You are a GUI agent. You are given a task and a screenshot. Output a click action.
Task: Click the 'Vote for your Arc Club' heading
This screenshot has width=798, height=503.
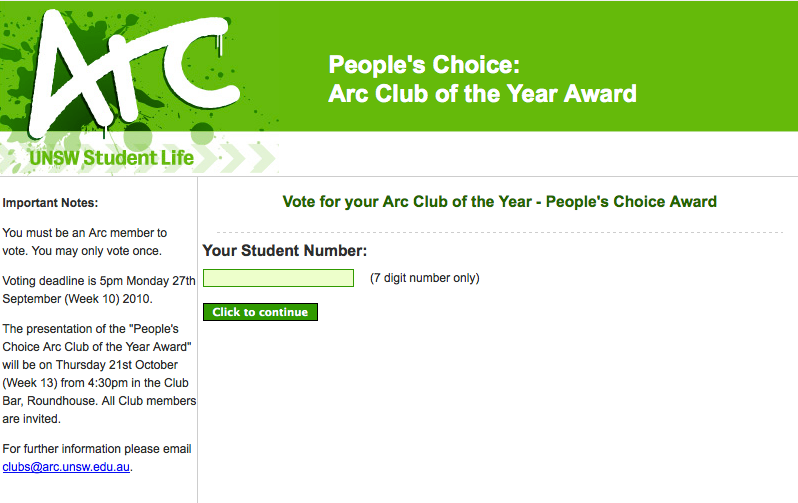point(499,202)
